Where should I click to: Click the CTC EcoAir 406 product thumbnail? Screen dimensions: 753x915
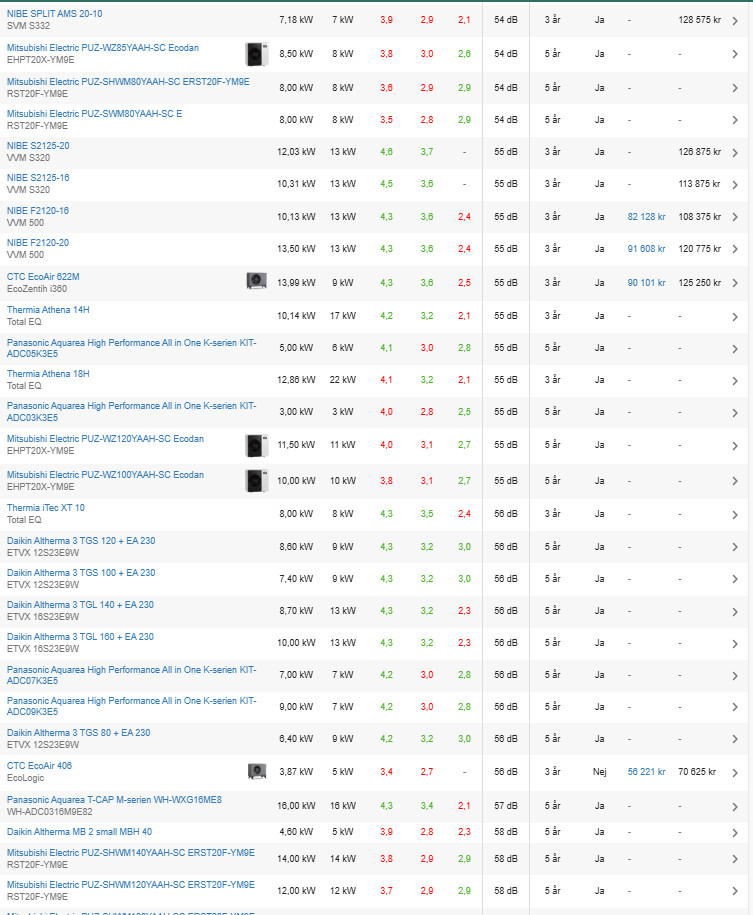pyautogui.click(x=256, y=771)
